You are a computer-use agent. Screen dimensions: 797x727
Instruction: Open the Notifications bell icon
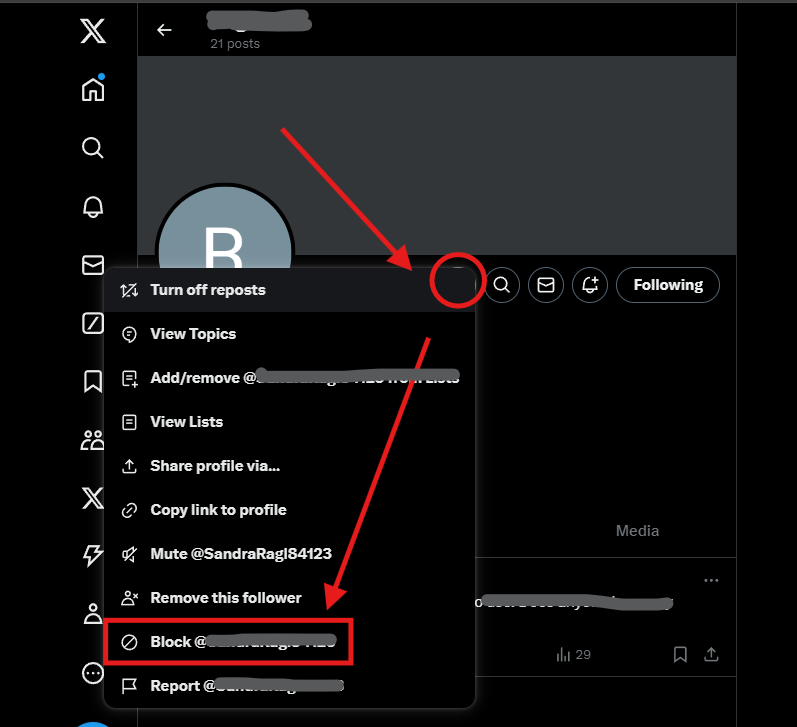click(93, 206)
